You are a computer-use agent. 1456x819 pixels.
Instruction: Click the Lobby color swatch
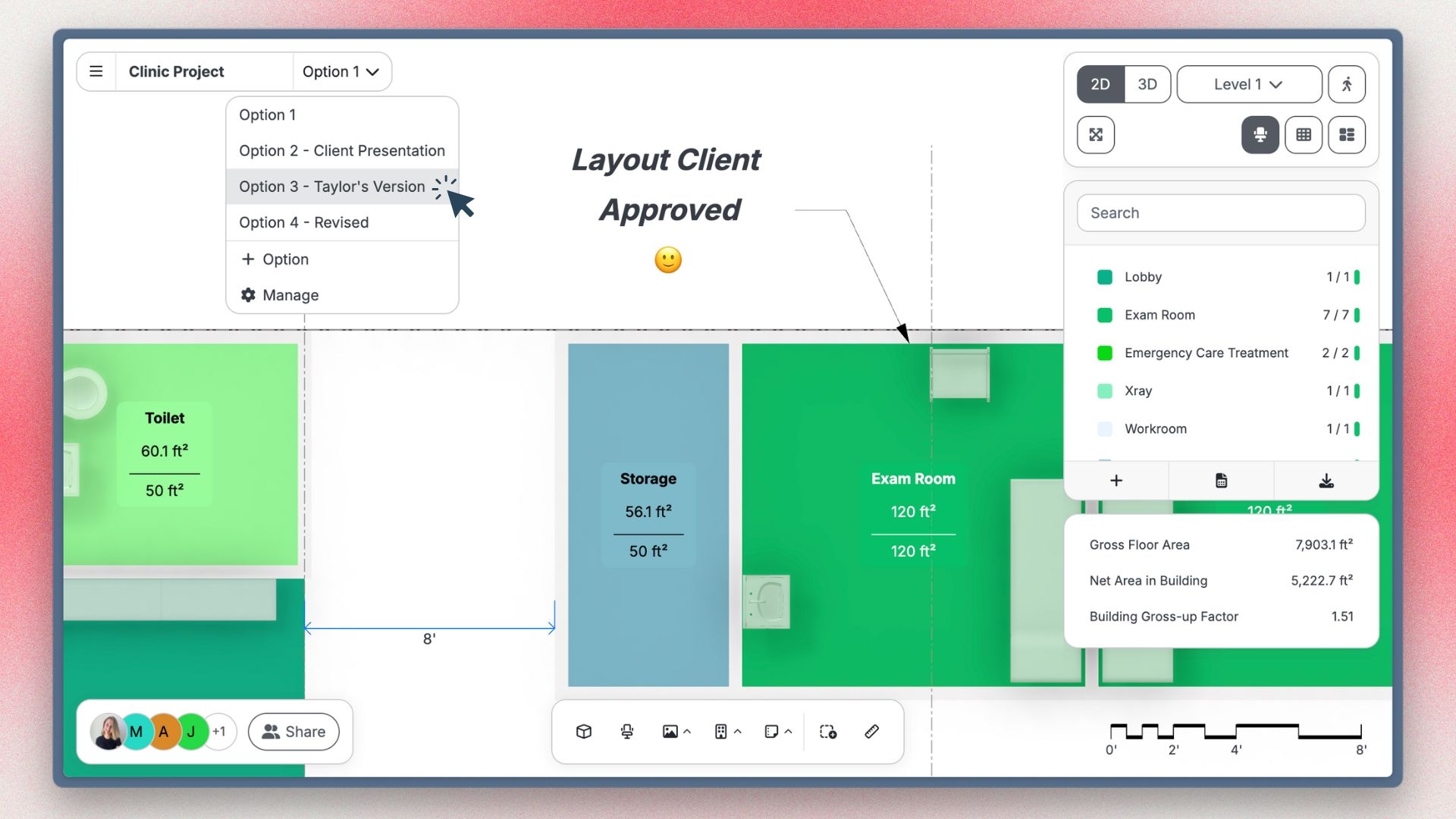pyautogui.click(x=1105, y=278)
